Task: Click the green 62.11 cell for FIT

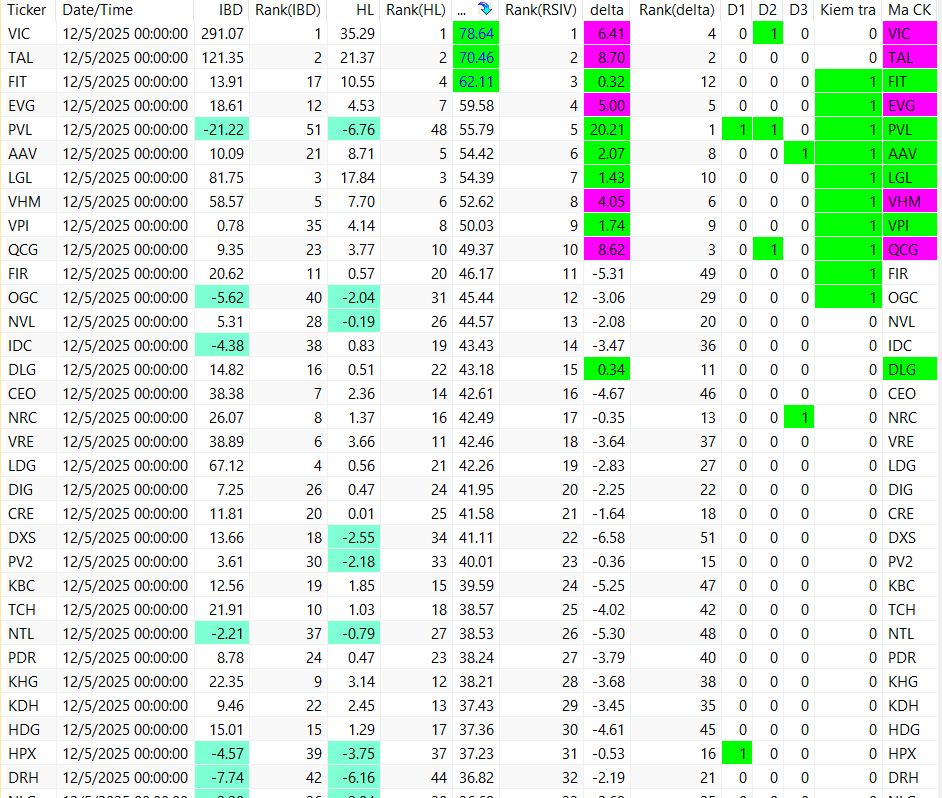Action: [x=476, y=82]
